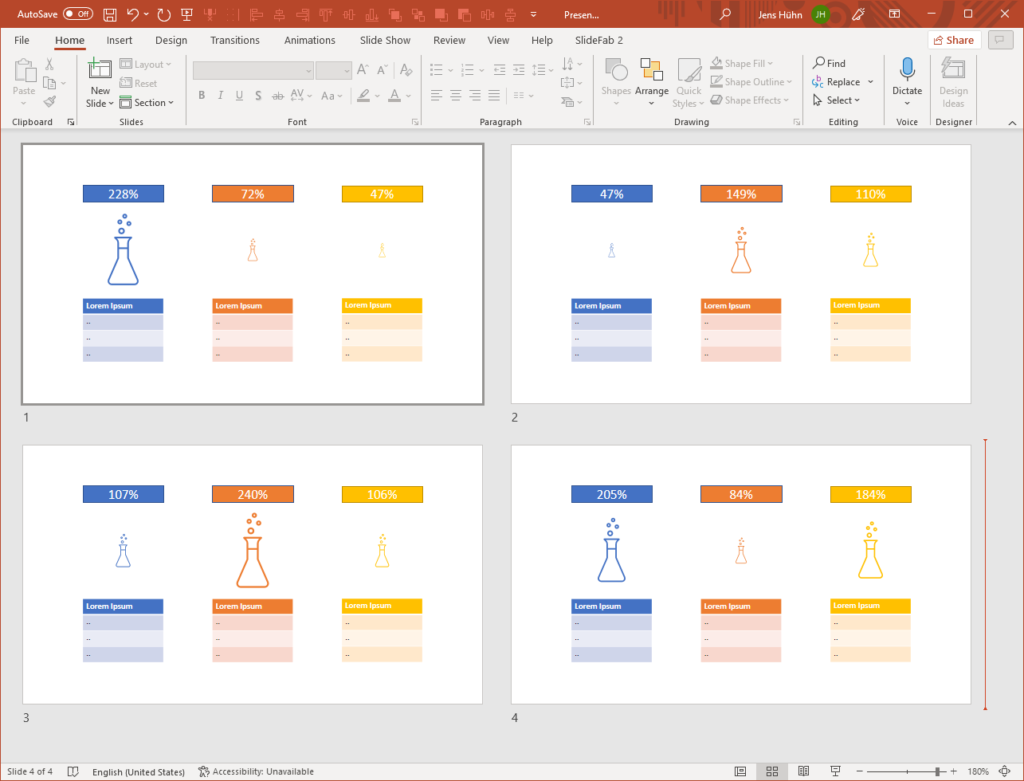The width and height of the screenshot is (1024, 781).
Task: Toggle Strikethrough formatting
Action: point(278,95)
